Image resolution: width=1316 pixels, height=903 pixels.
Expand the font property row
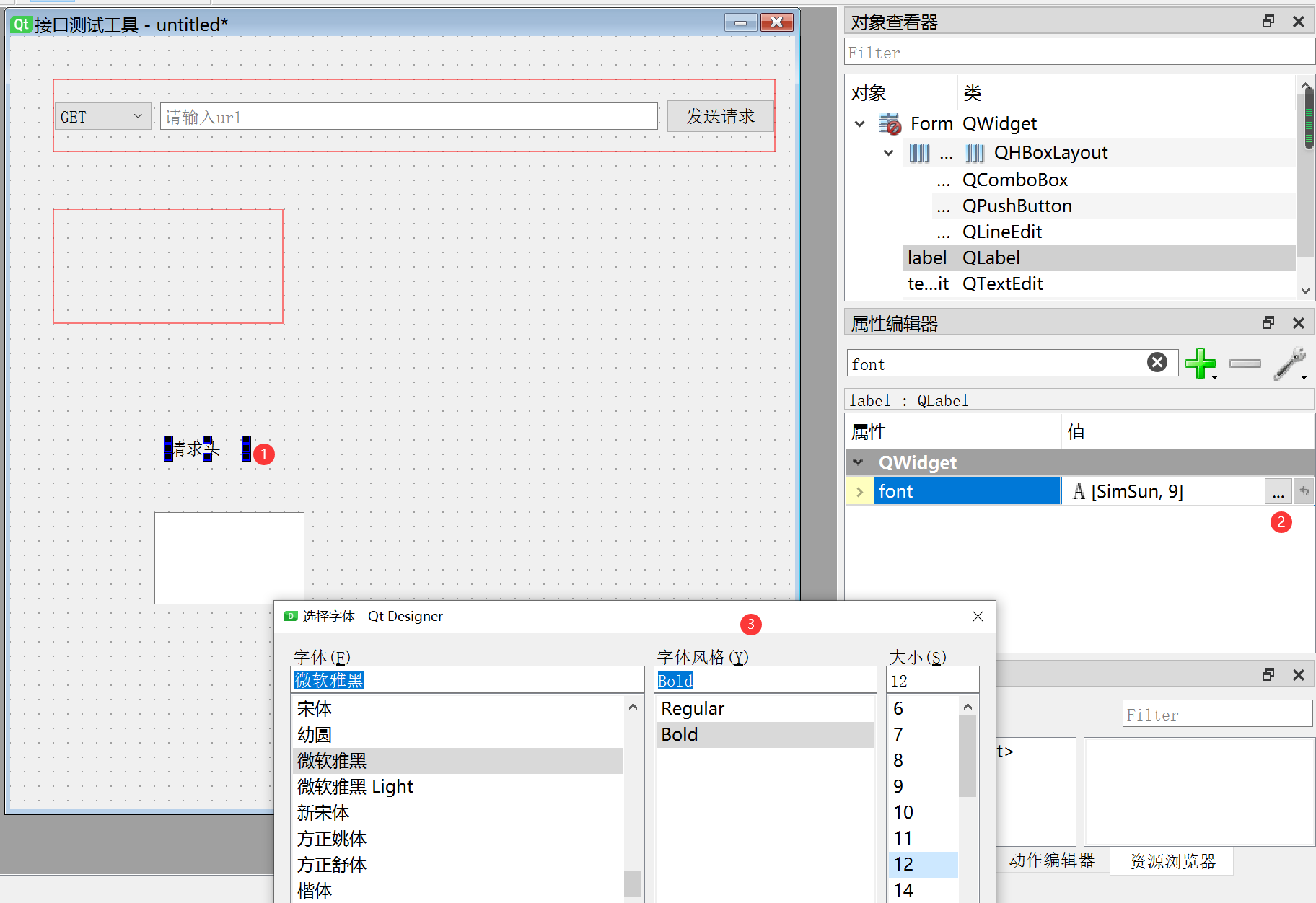tap(859, 492)
